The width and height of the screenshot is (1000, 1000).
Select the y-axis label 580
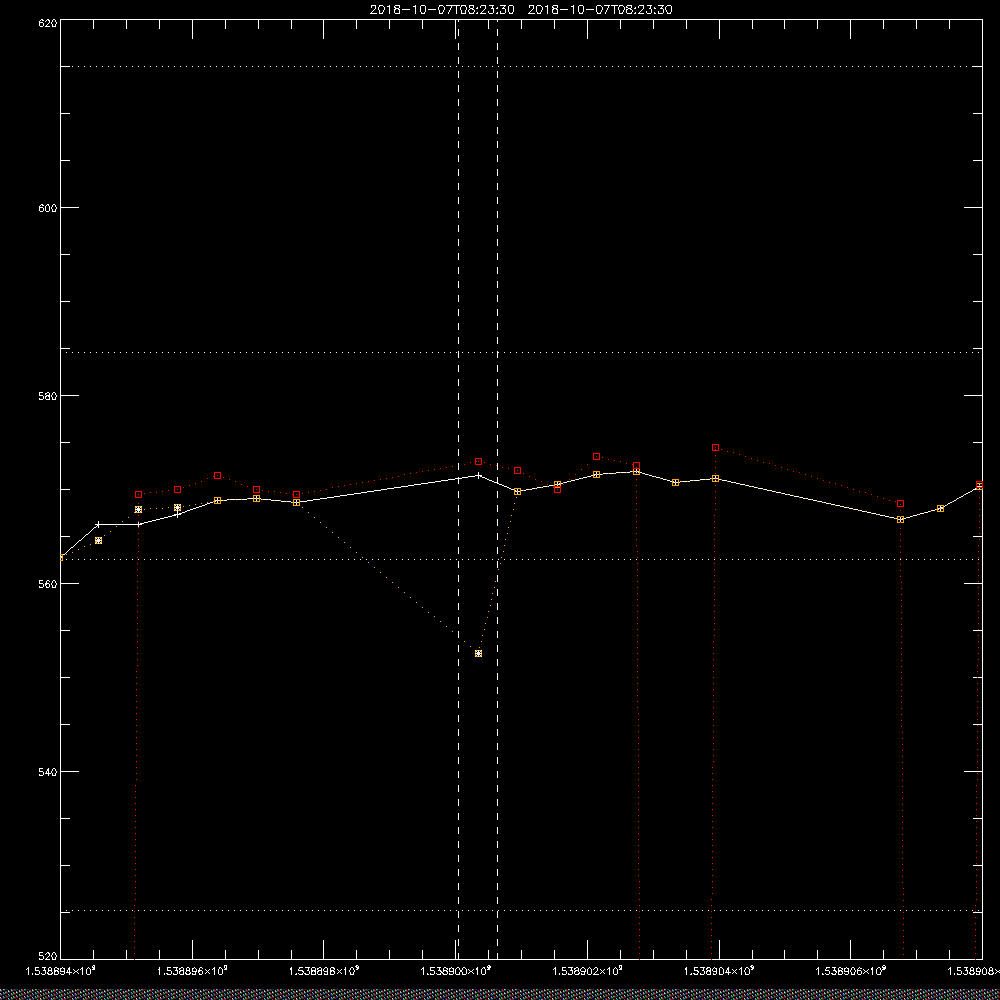click(x=49, y=395)
